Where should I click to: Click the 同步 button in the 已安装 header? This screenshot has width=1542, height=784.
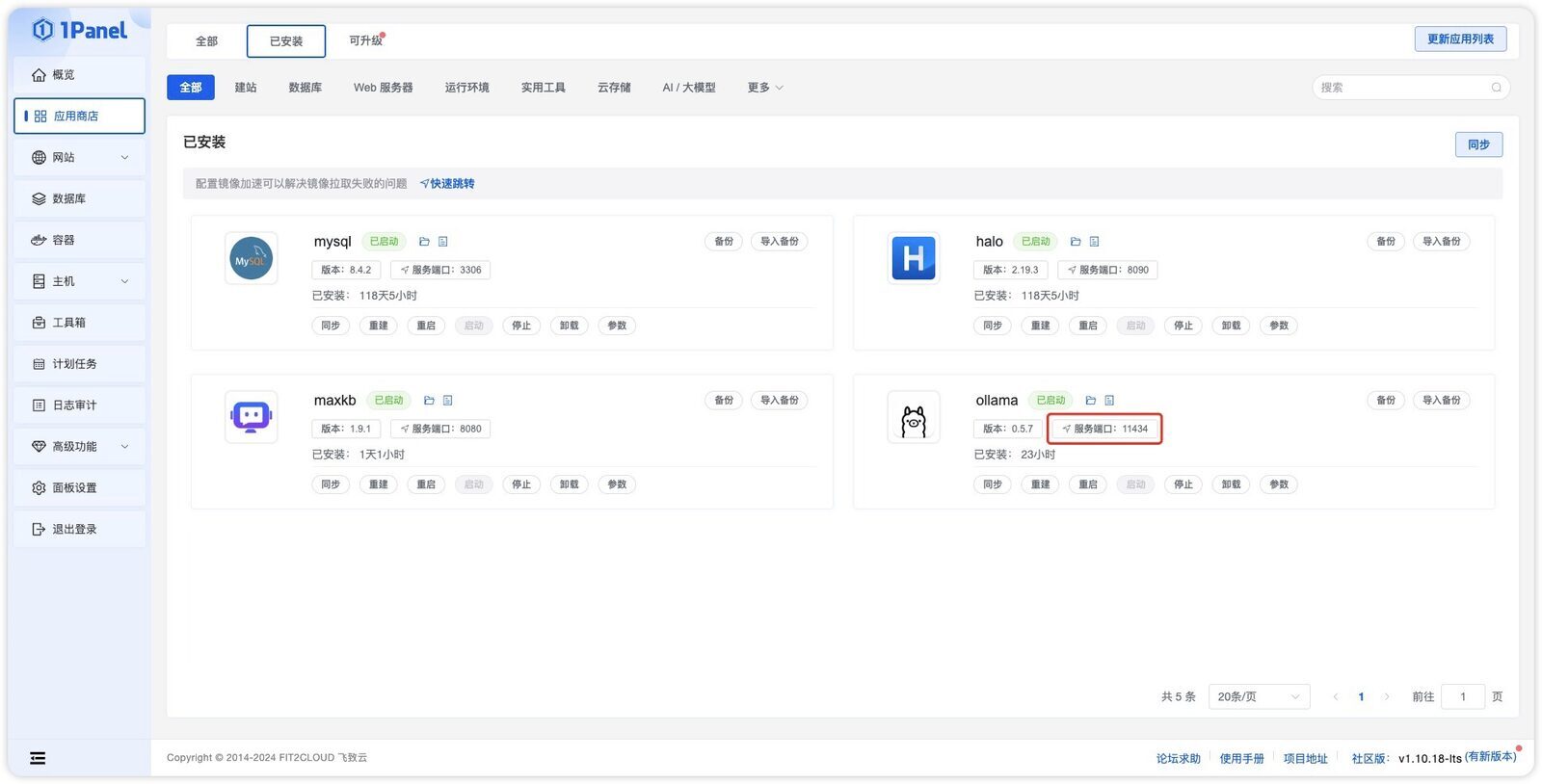[1478, 144]
